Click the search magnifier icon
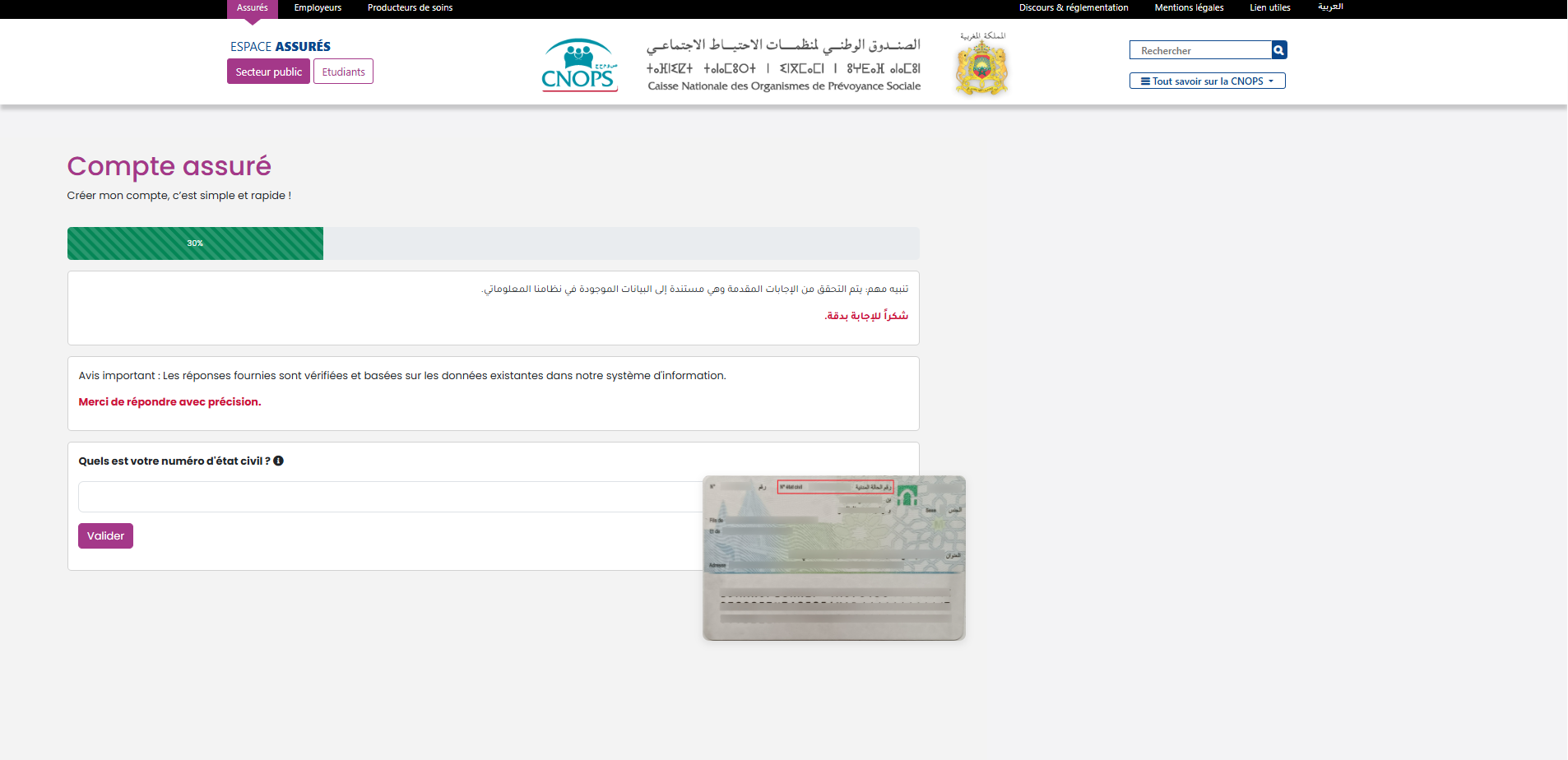The image size is (1568, 760). (x=1278, y=50)
